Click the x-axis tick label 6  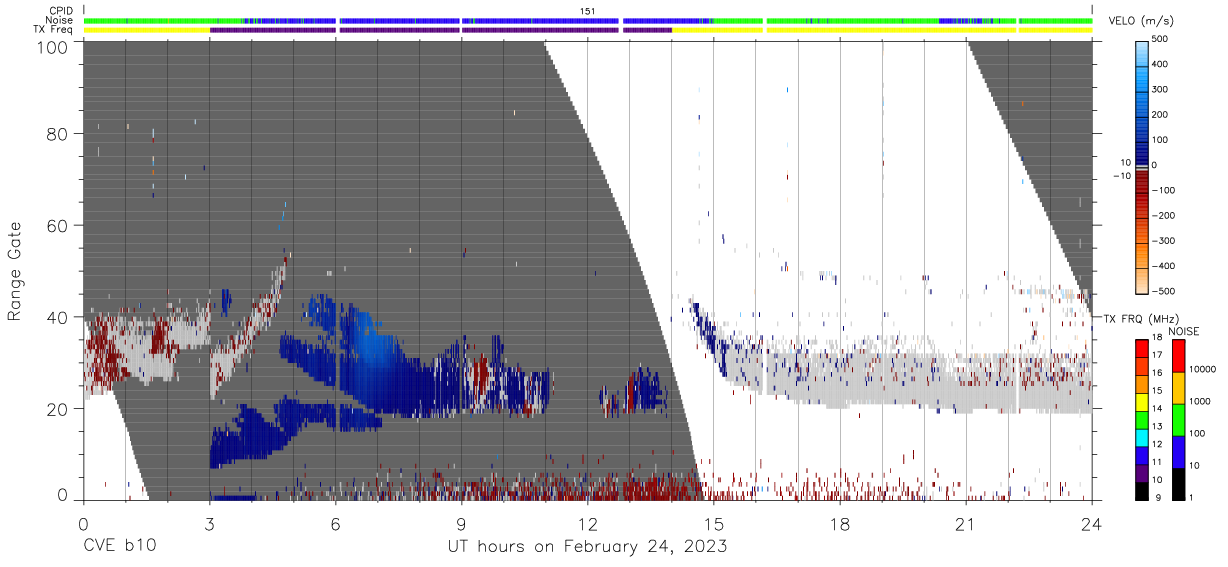click(335, 523)
